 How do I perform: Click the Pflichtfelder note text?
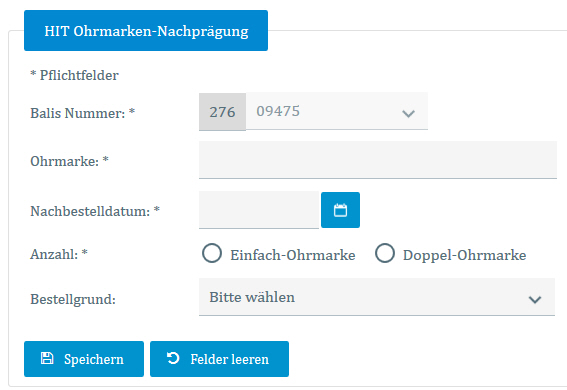click(74, 75)
